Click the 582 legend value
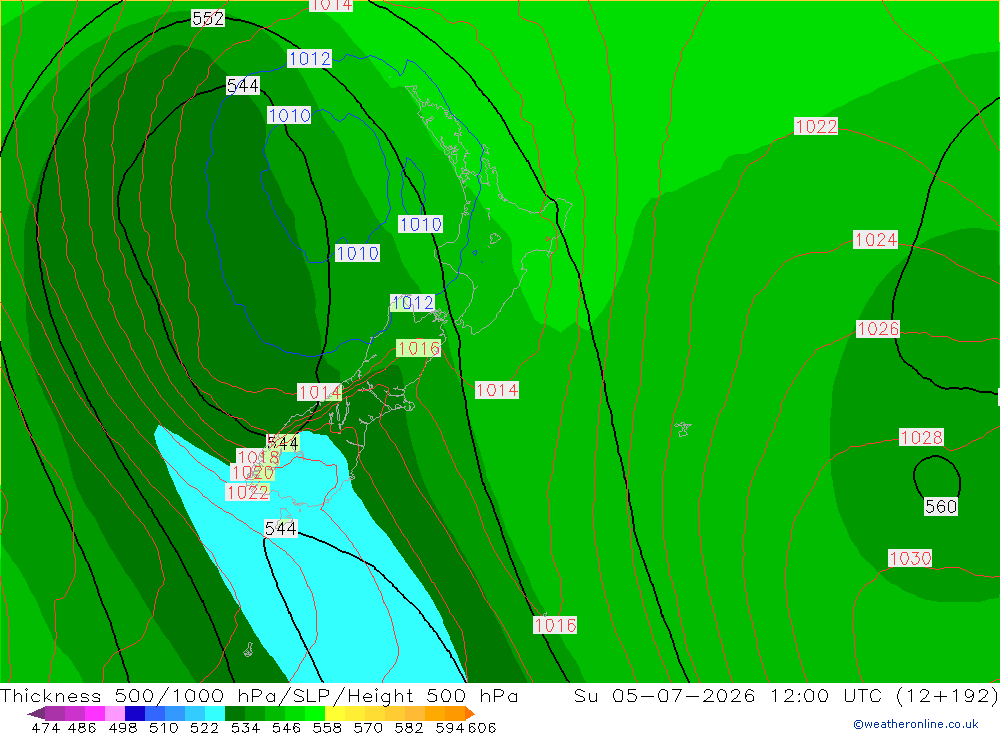This screenshot has height=733, width=1000. [x=409, y=727]
